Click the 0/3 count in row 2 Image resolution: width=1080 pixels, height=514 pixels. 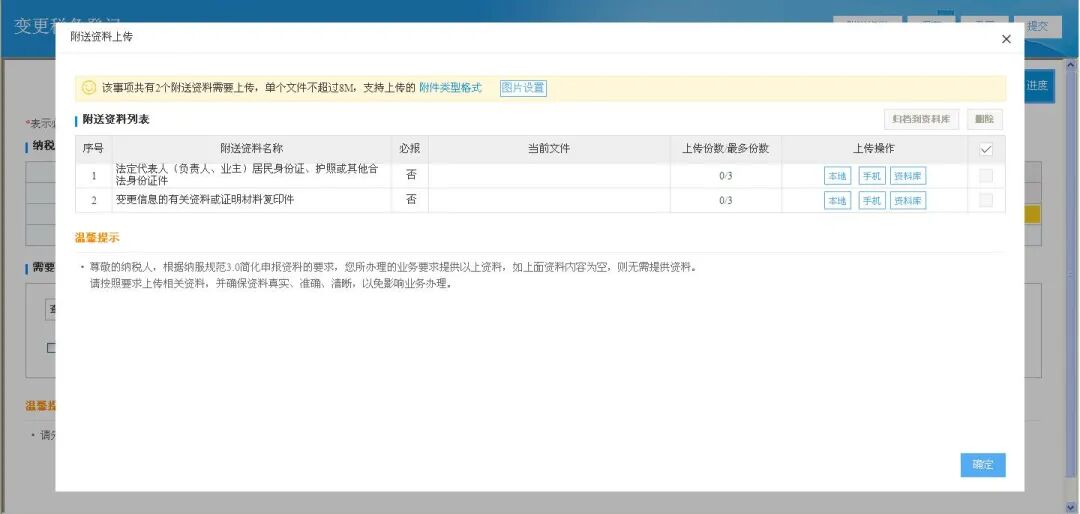(725, 201)
